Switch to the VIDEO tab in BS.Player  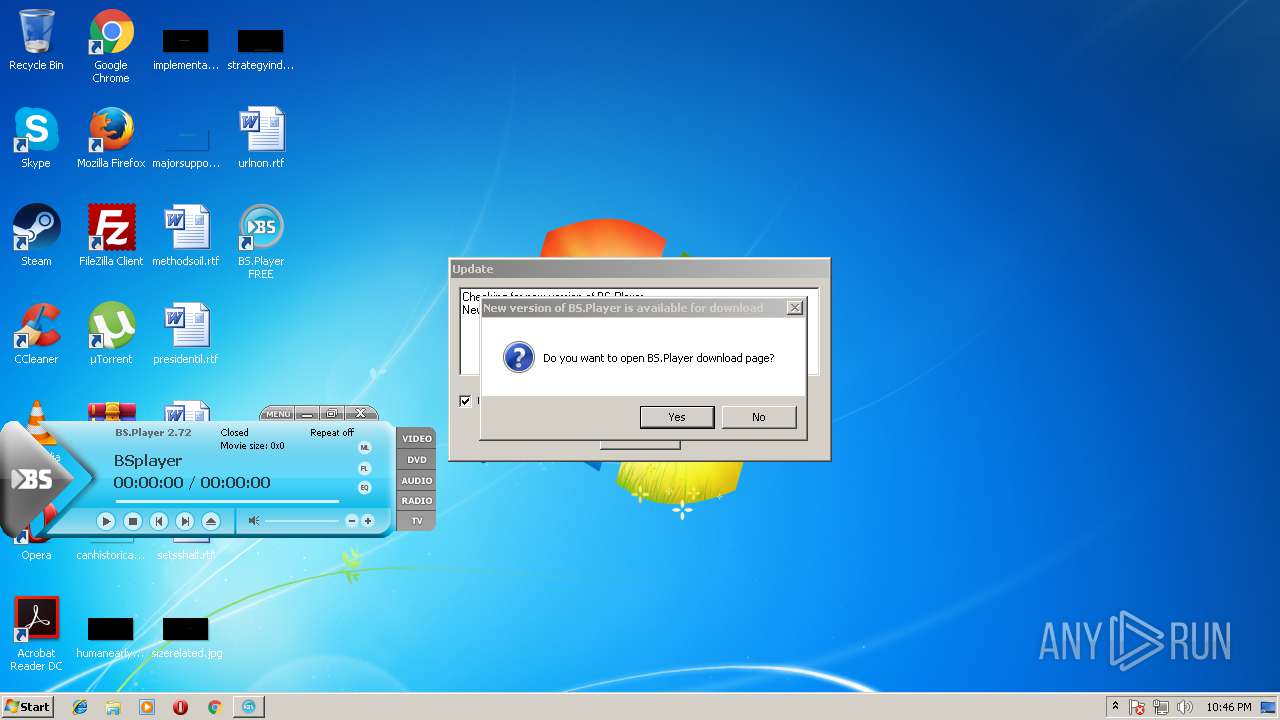pyautogui.click(x=417, y=439)
